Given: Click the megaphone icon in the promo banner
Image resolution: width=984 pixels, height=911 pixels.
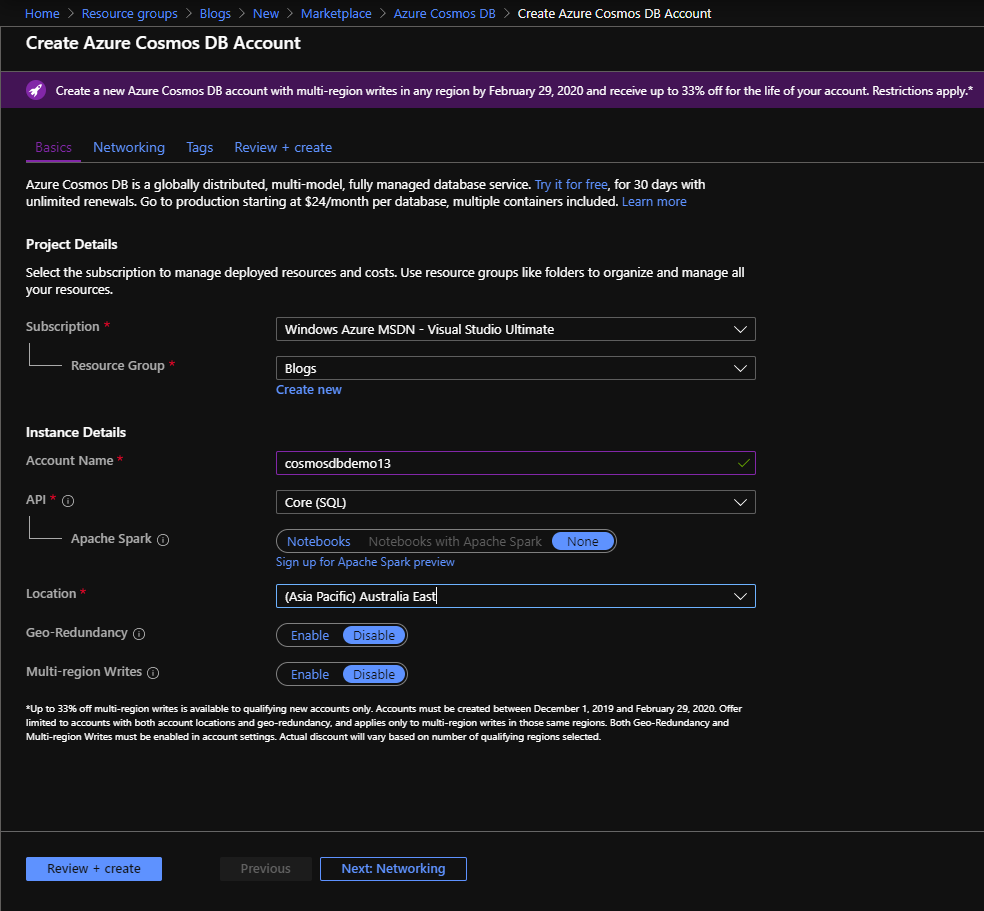Looking at the screenshot, I should 38,90.
